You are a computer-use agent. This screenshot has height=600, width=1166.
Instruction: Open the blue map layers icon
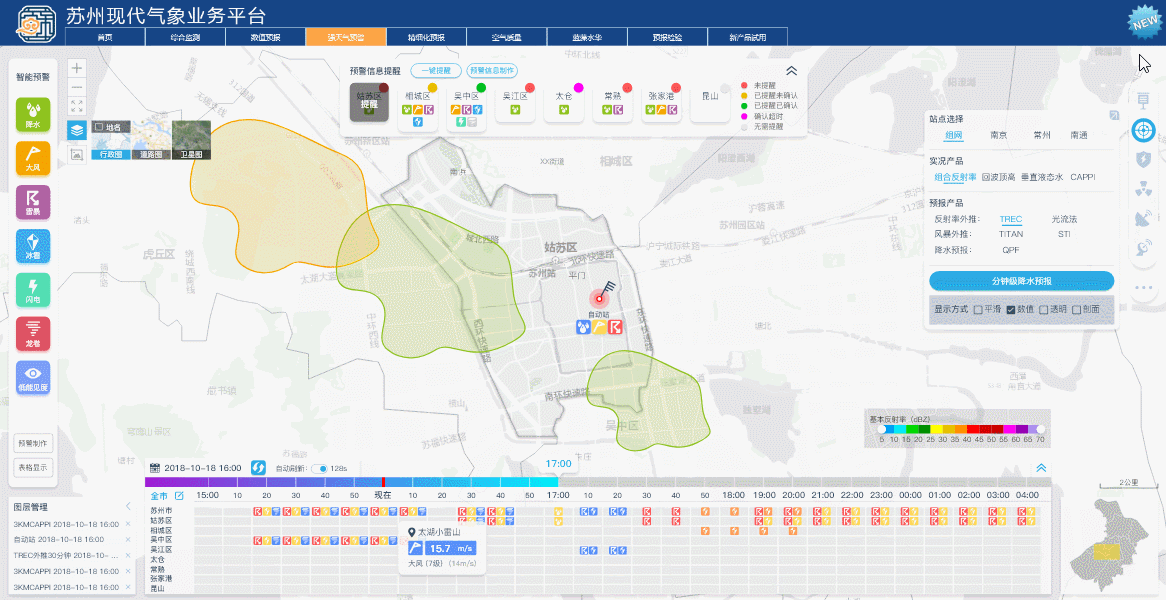(x=77, y=130)
